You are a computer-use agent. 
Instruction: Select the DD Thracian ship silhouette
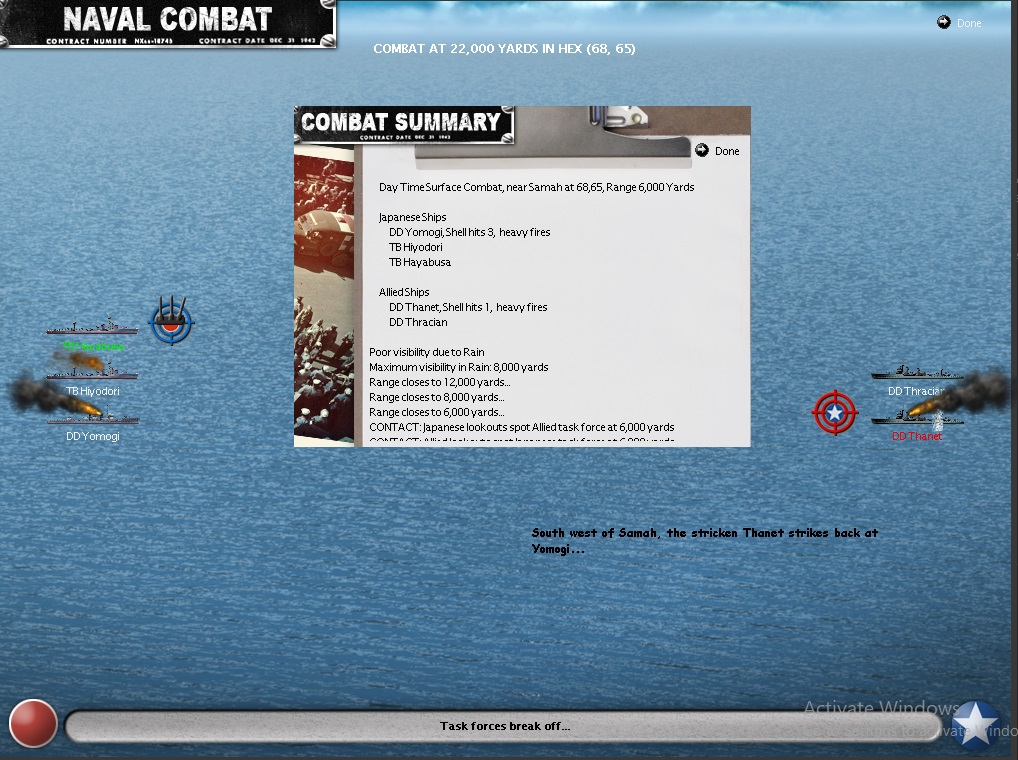coord(917,372)
